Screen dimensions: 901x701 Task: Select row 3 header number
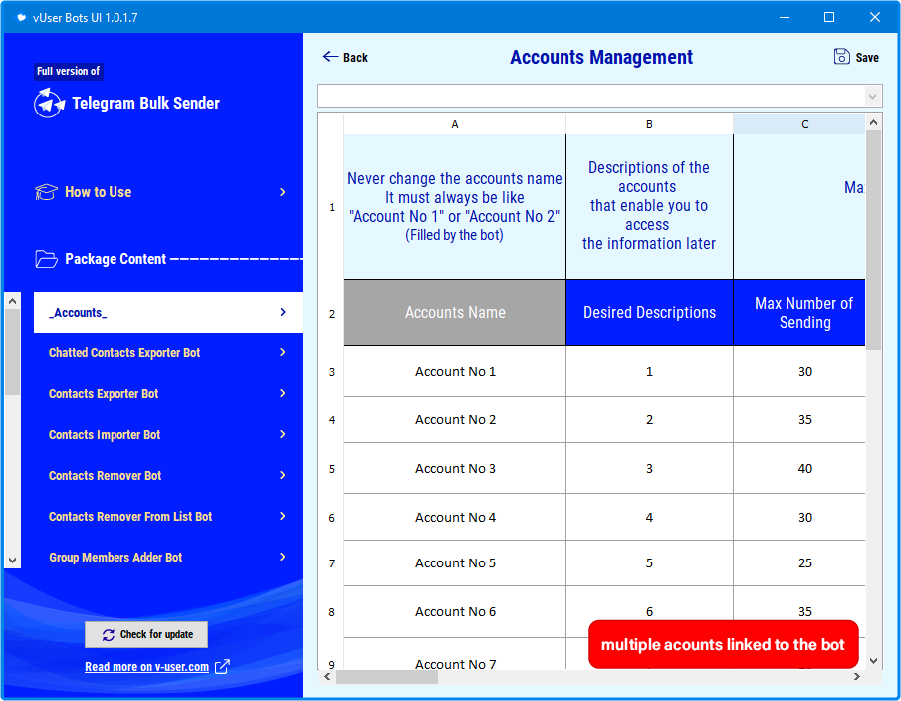click(x=332, y=372)
